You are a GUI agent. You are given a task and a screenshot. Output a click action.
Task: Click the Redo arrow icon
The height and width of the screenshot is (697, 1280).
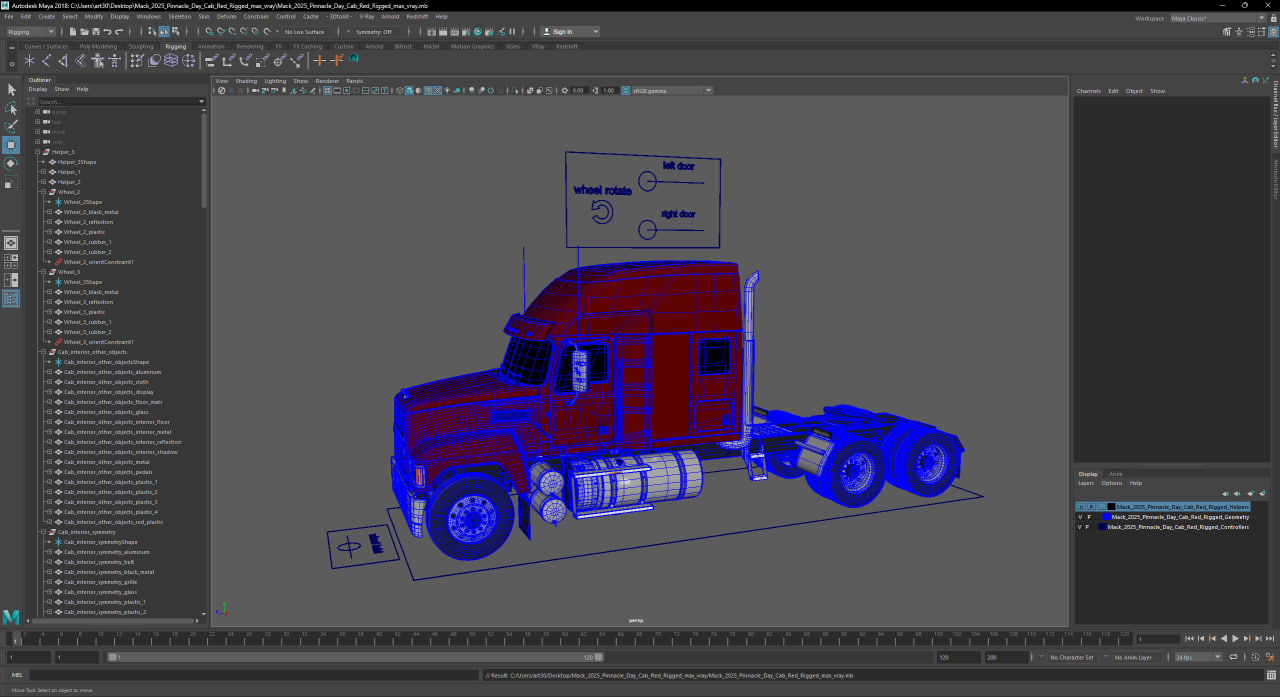[x=121, y=32]
